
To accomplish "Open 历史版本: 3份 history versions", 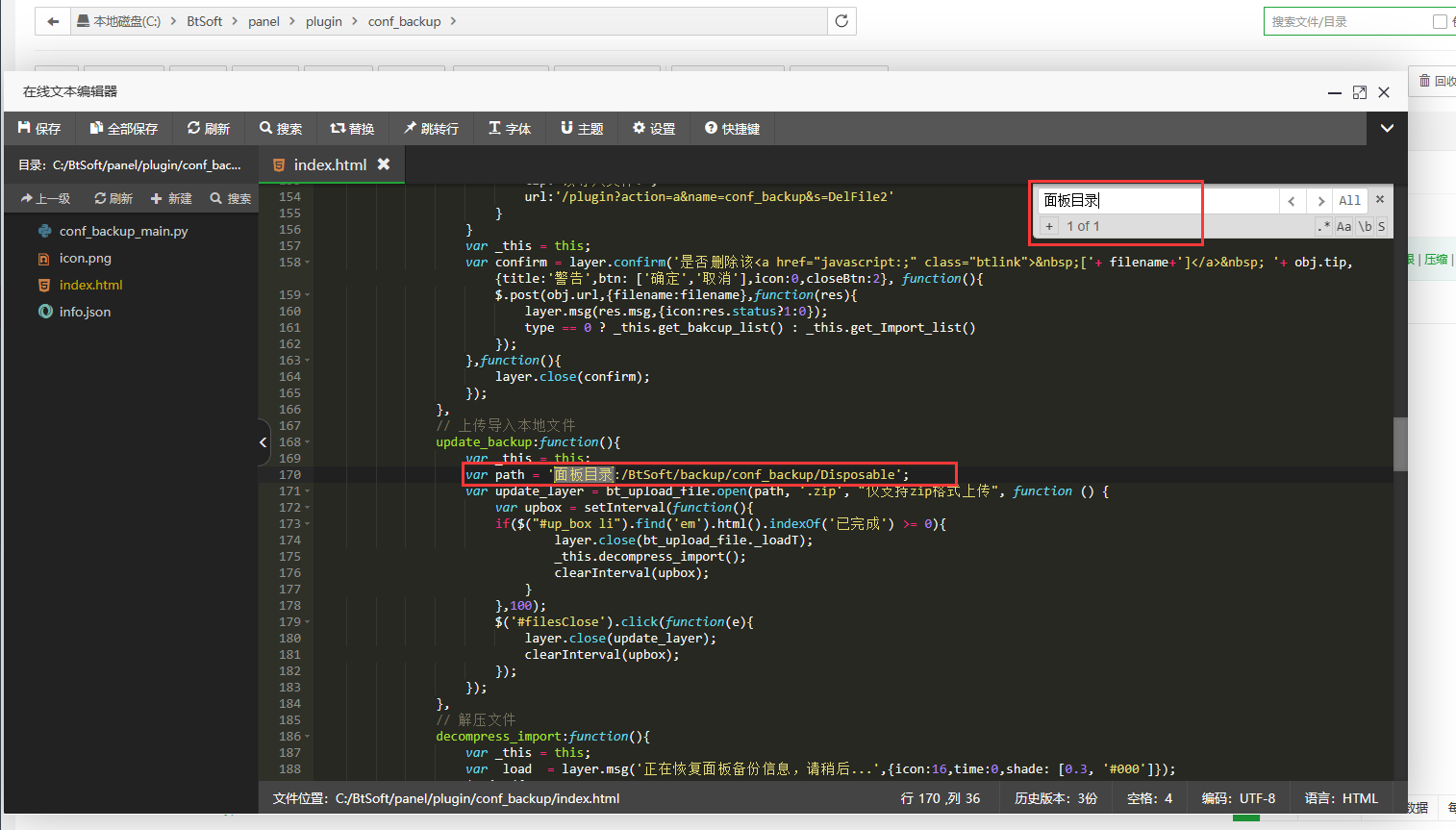I will pos(1056,798).
